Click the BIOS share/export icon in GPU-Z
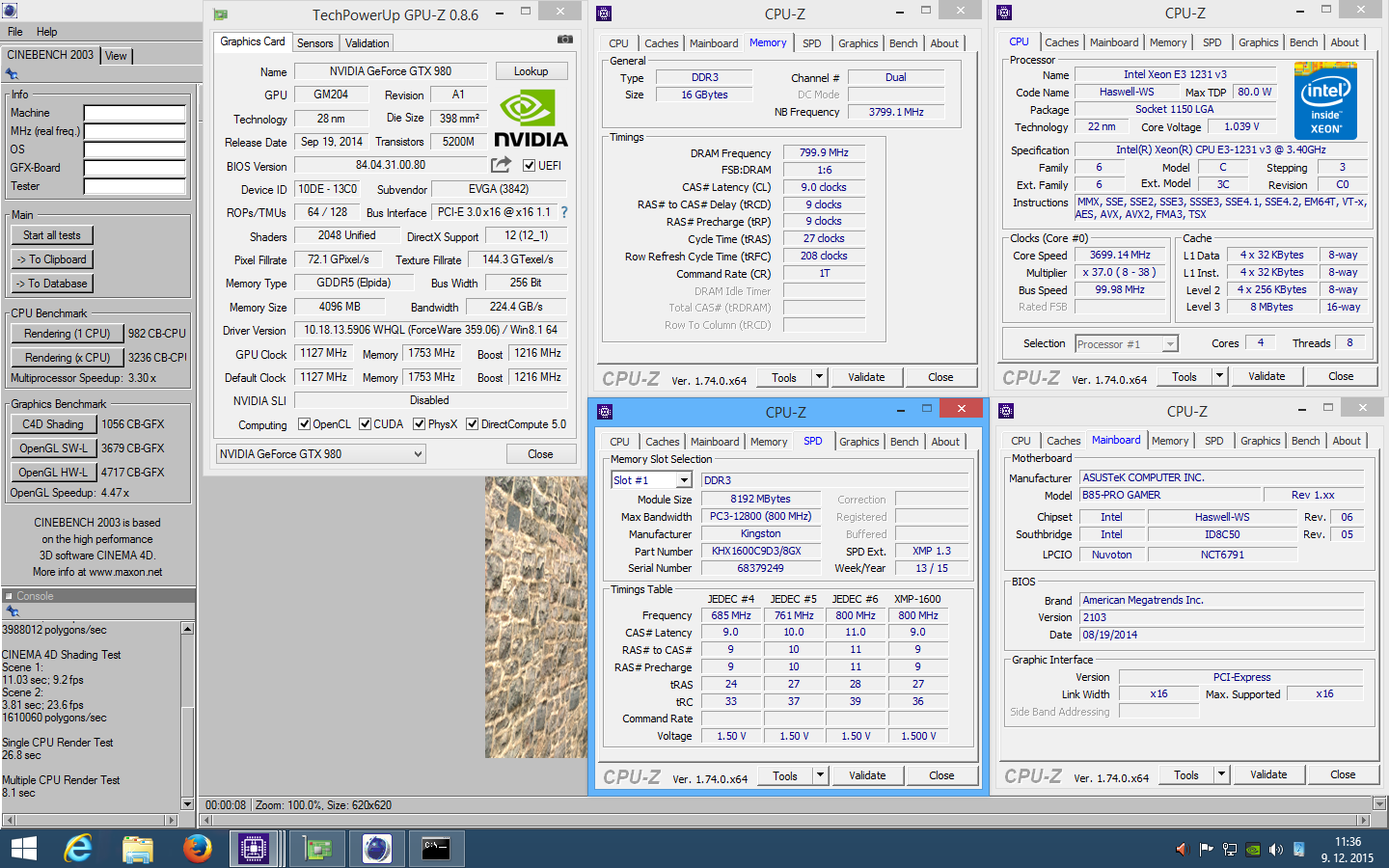This screenshot has height=868, width=1389. point(501,165)
